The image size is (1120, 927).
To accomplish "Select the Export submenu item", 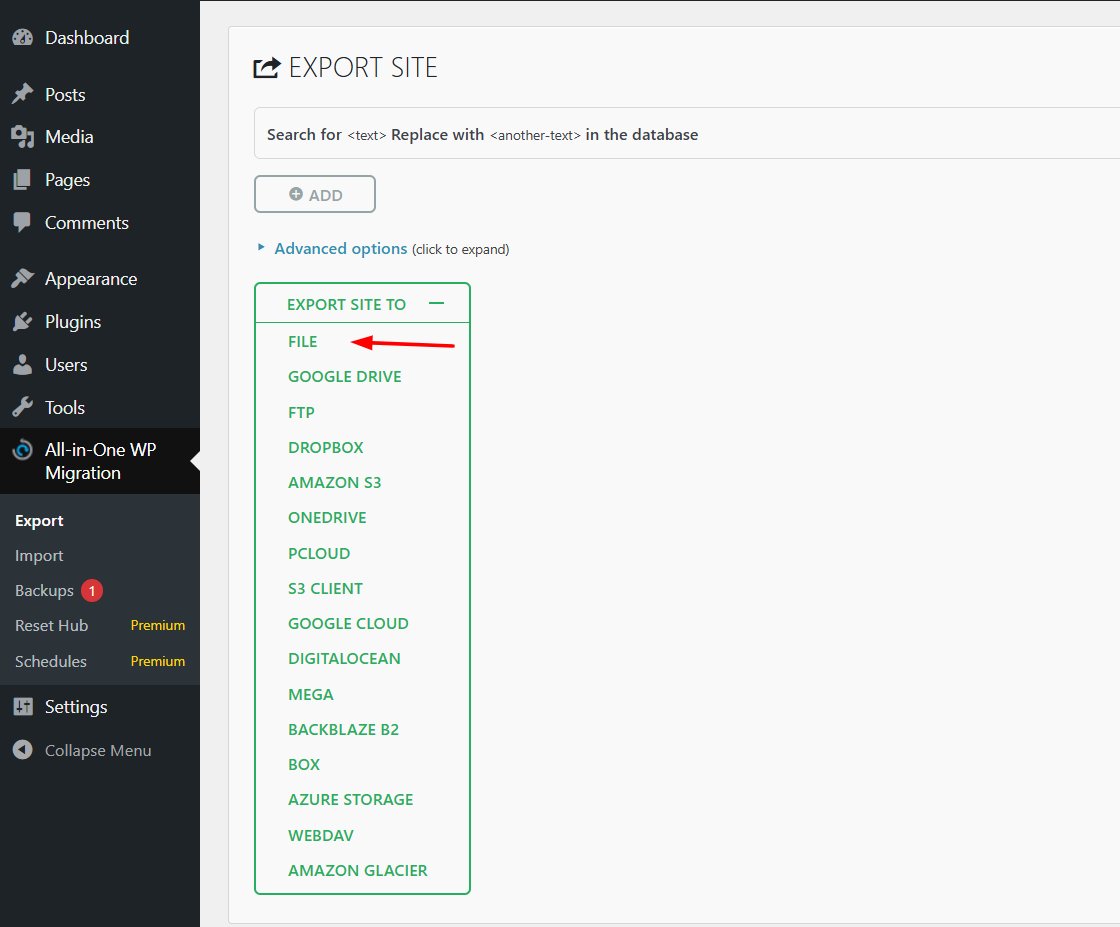I will (39, 521).
